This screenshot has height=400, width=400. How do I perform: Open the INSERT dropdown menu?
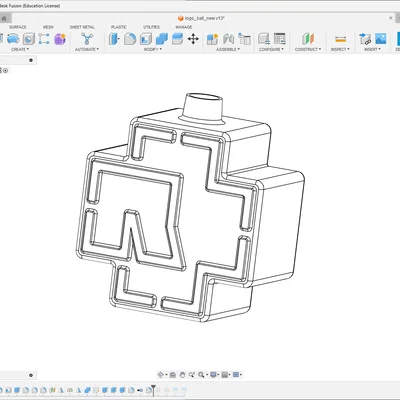point(372,49)
